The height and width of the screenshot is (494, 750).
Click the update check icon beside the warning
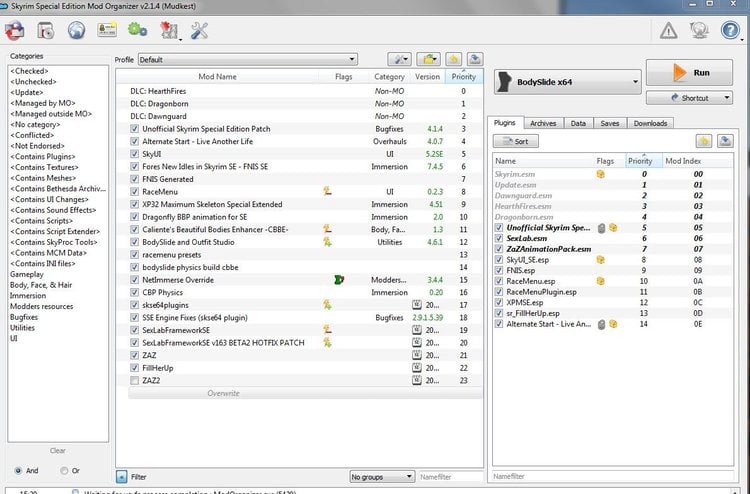[x=699, y=31]
